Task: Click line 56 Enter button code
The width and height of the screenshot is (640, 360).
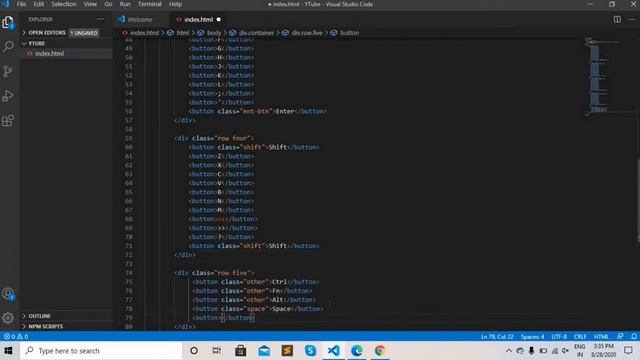Action: [x=258, y=111]
